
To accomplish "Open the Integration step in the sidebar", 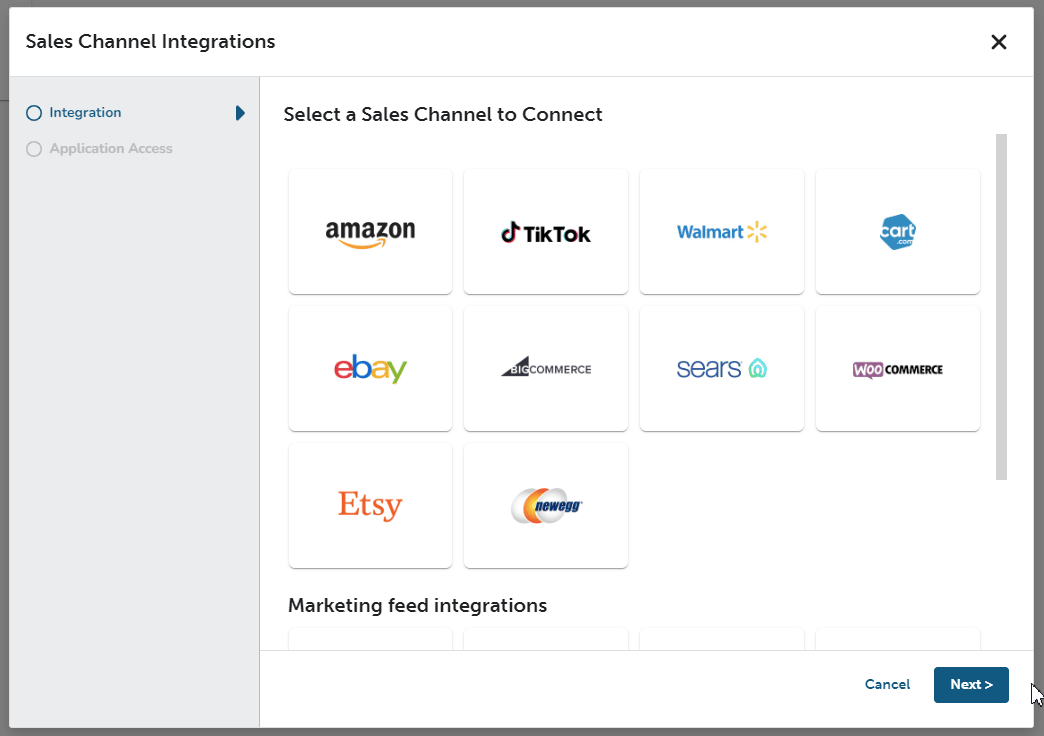I will pos(85,112).
